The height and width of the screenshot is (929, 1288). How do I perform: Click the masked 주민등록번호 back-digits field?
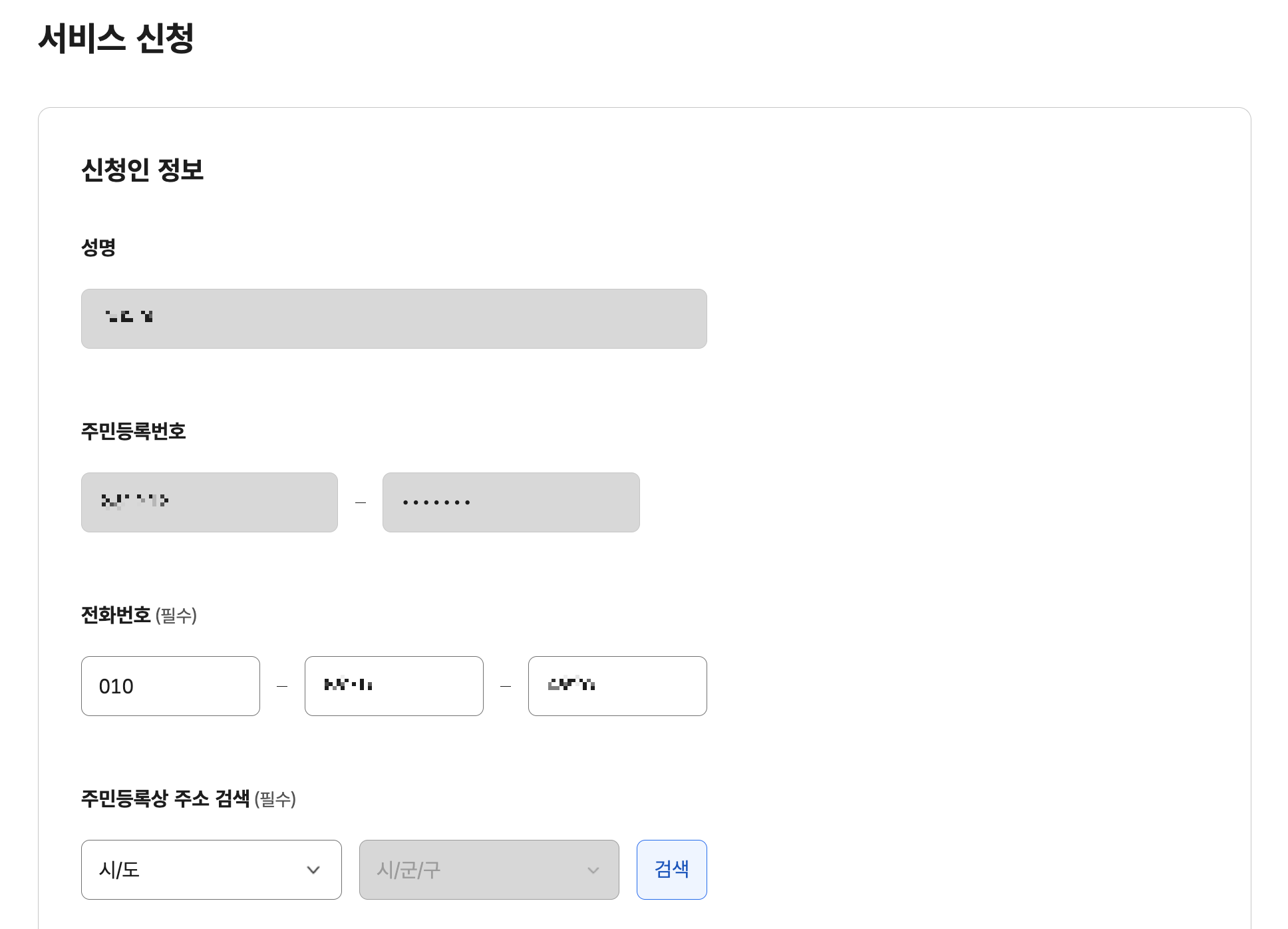[x=510, y=502]
